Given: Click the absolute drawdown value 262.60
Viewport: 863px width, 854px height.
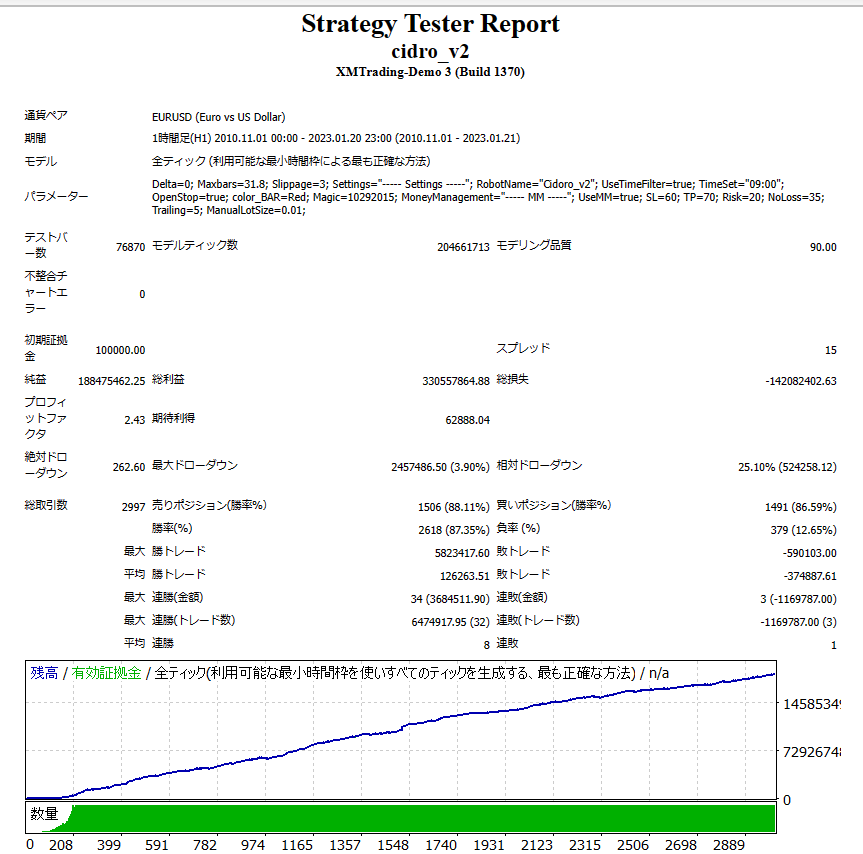Looking at the screenshot, I should click(x=129, y=467).
